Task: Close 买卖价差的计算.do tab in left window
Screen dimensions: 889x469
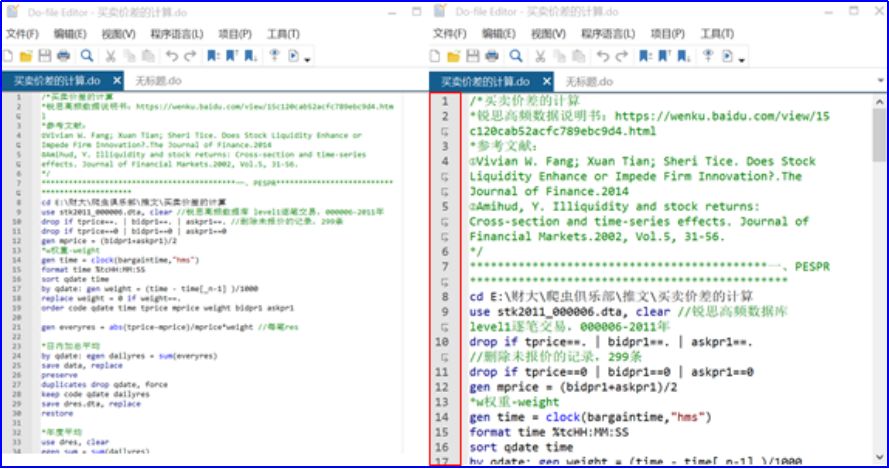Action: (x=117, y=81)
